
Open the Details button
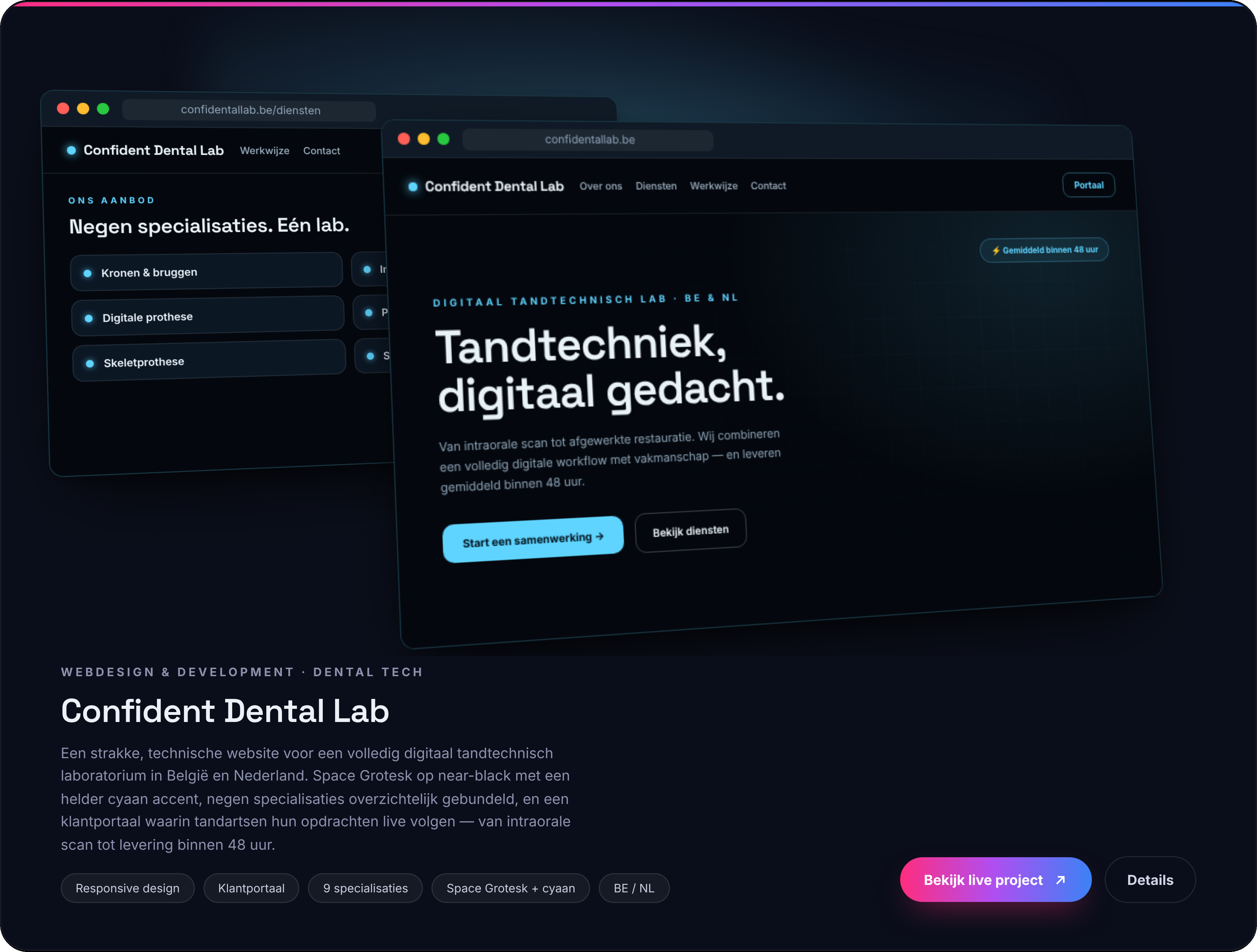[1150, 879]
